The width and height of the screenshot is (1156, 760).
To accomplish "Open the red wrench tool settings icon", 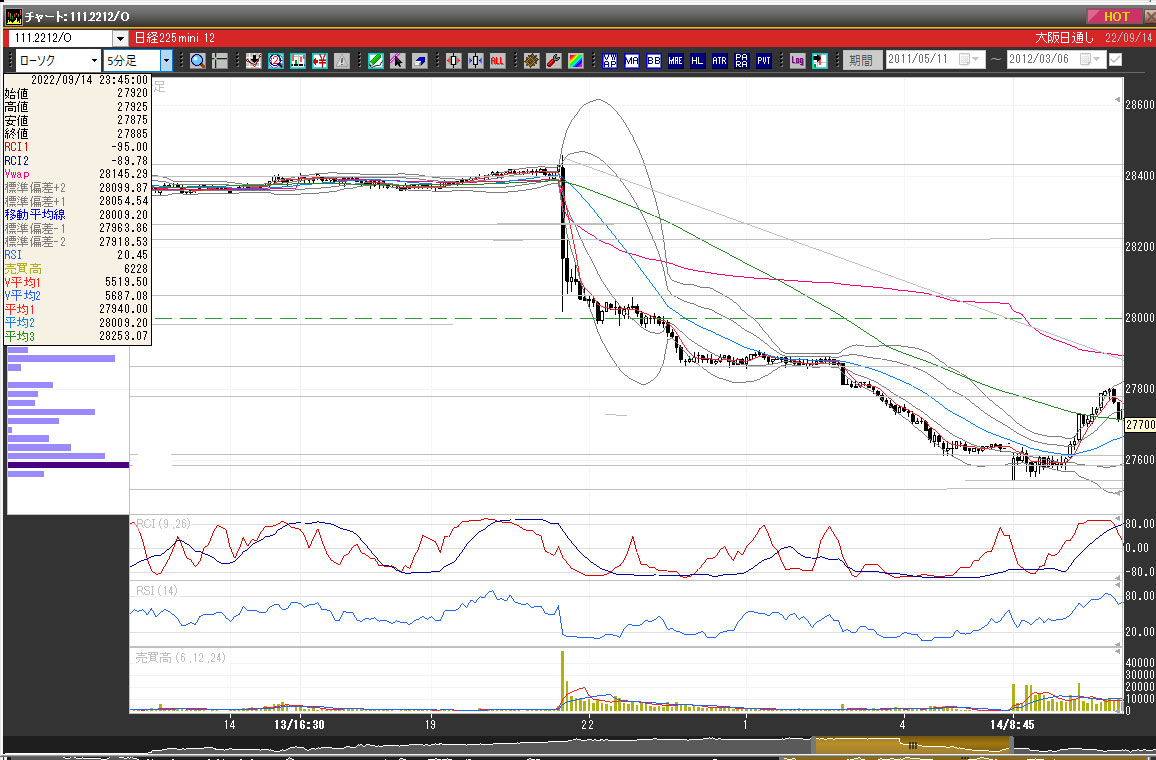I will pos(554,60).
